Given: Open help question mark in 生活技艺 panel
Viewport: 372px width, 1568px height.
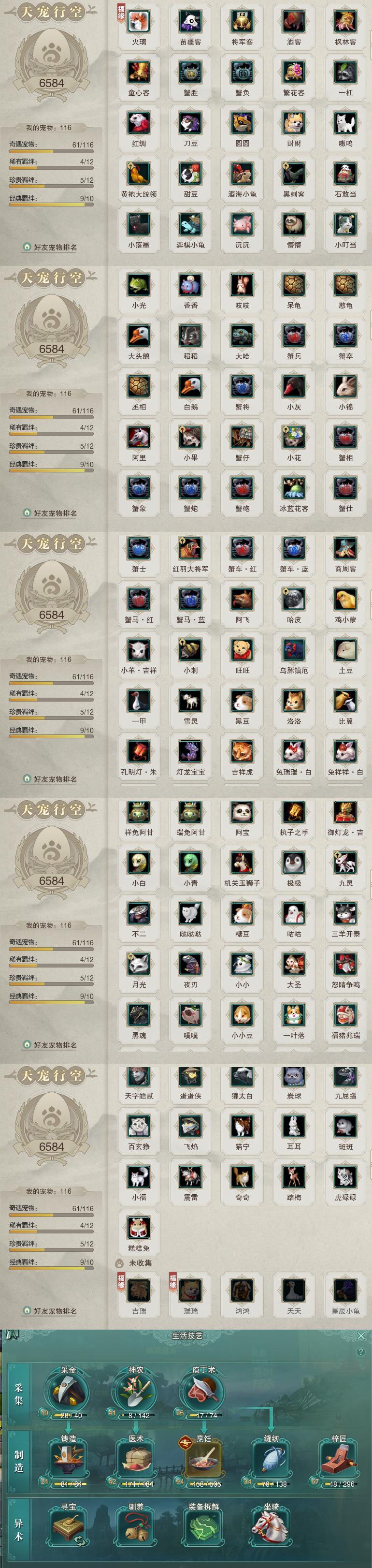Looking at the screenshot, I should coord(361,1352).
